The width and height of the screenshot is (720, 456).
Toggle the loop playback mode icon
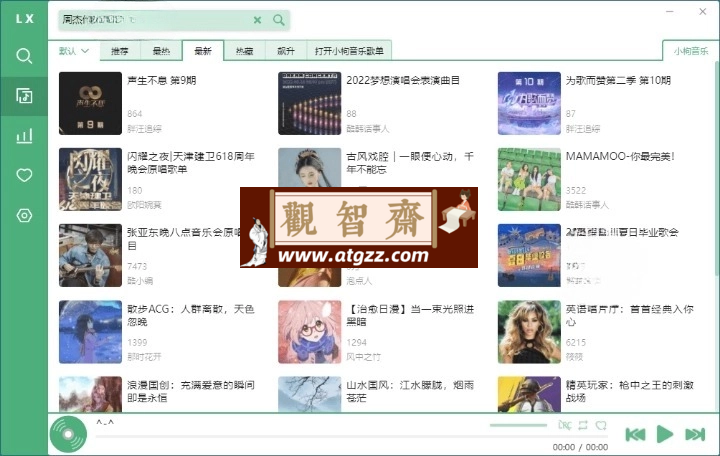pos(583,425)
